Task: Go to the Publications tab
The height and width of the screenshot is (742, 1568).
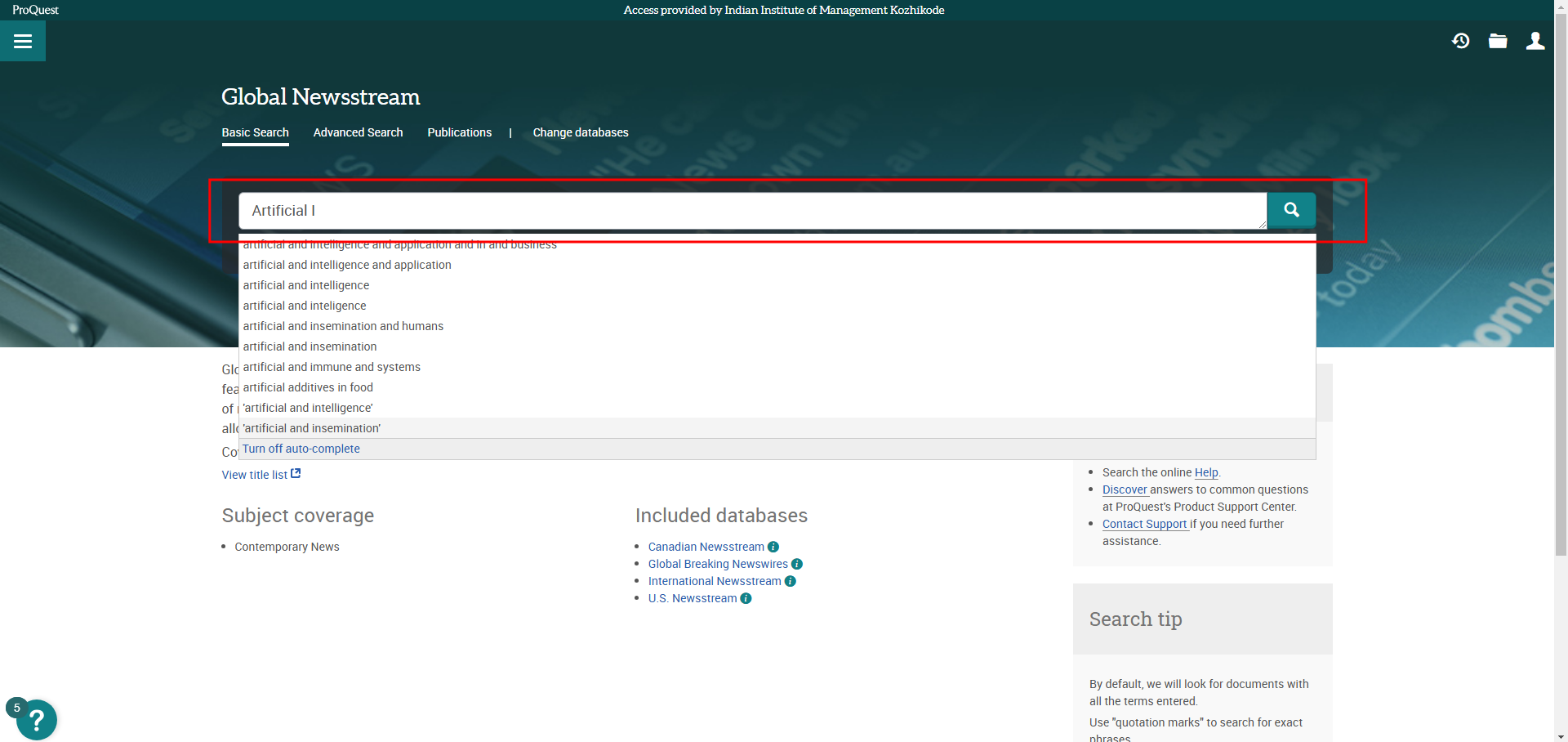Action: [x=459, y=132]
